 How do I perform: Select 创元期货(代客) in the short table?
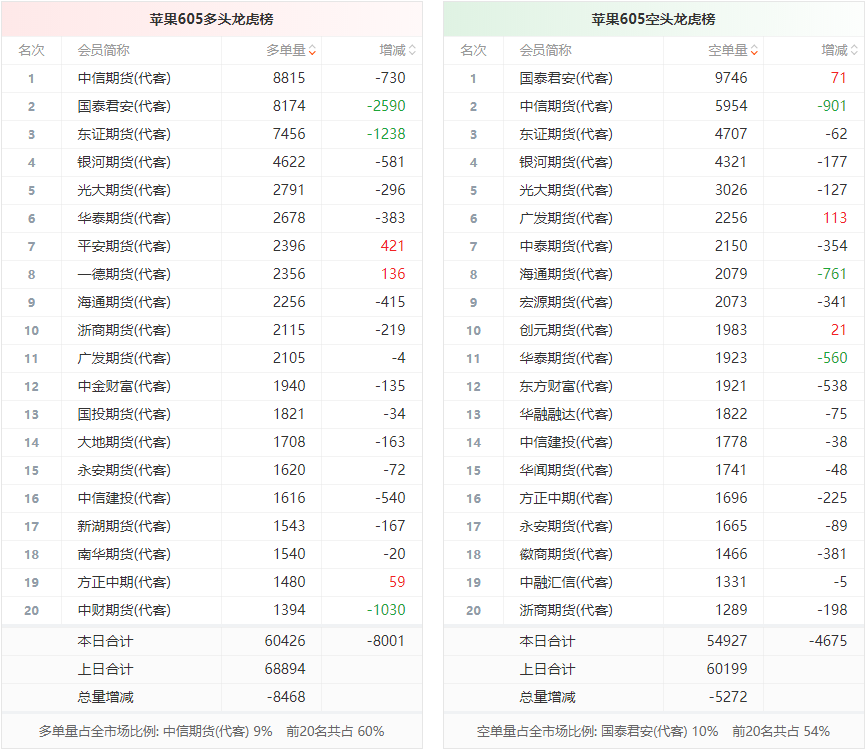click(566, 331)
